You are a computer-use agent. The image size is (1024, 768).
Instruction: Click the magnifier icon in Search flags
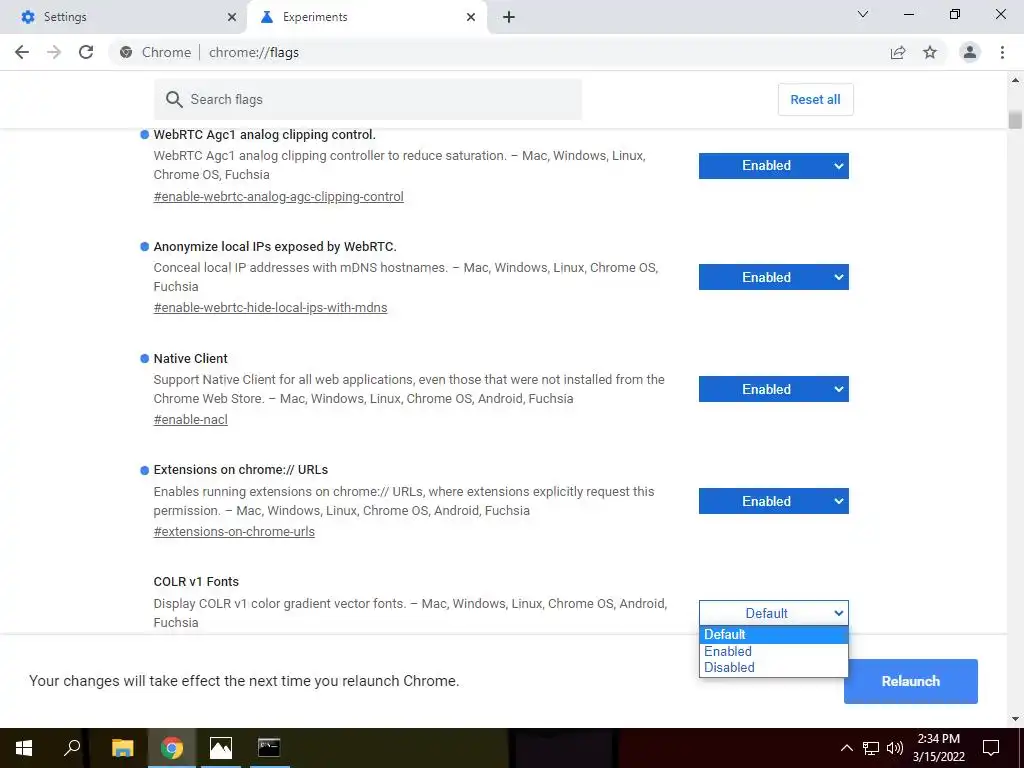(174, 99)
